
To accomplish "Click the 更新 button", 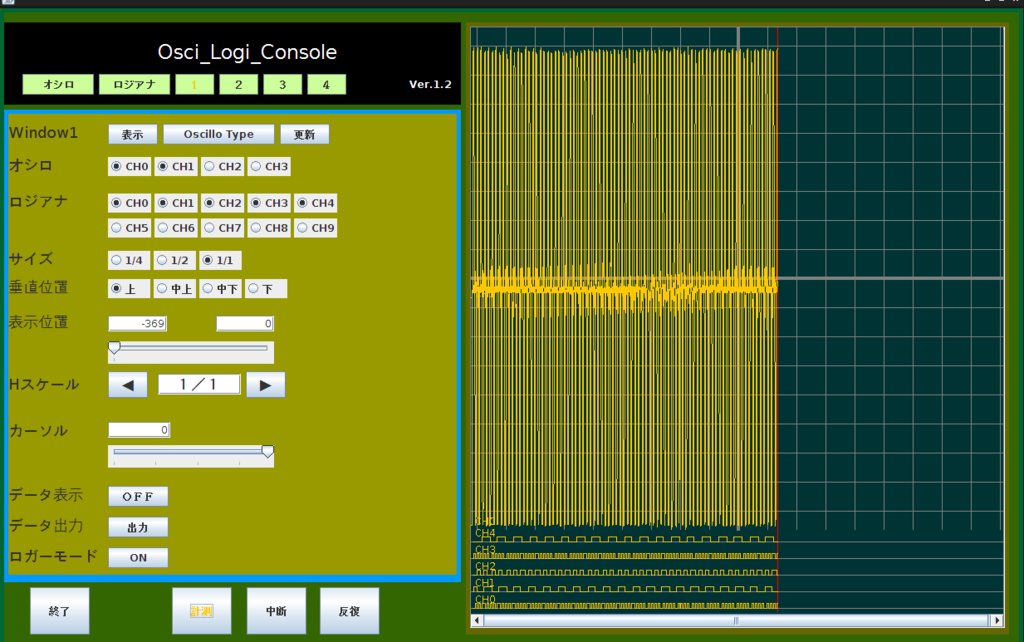I will pos(304,135).
